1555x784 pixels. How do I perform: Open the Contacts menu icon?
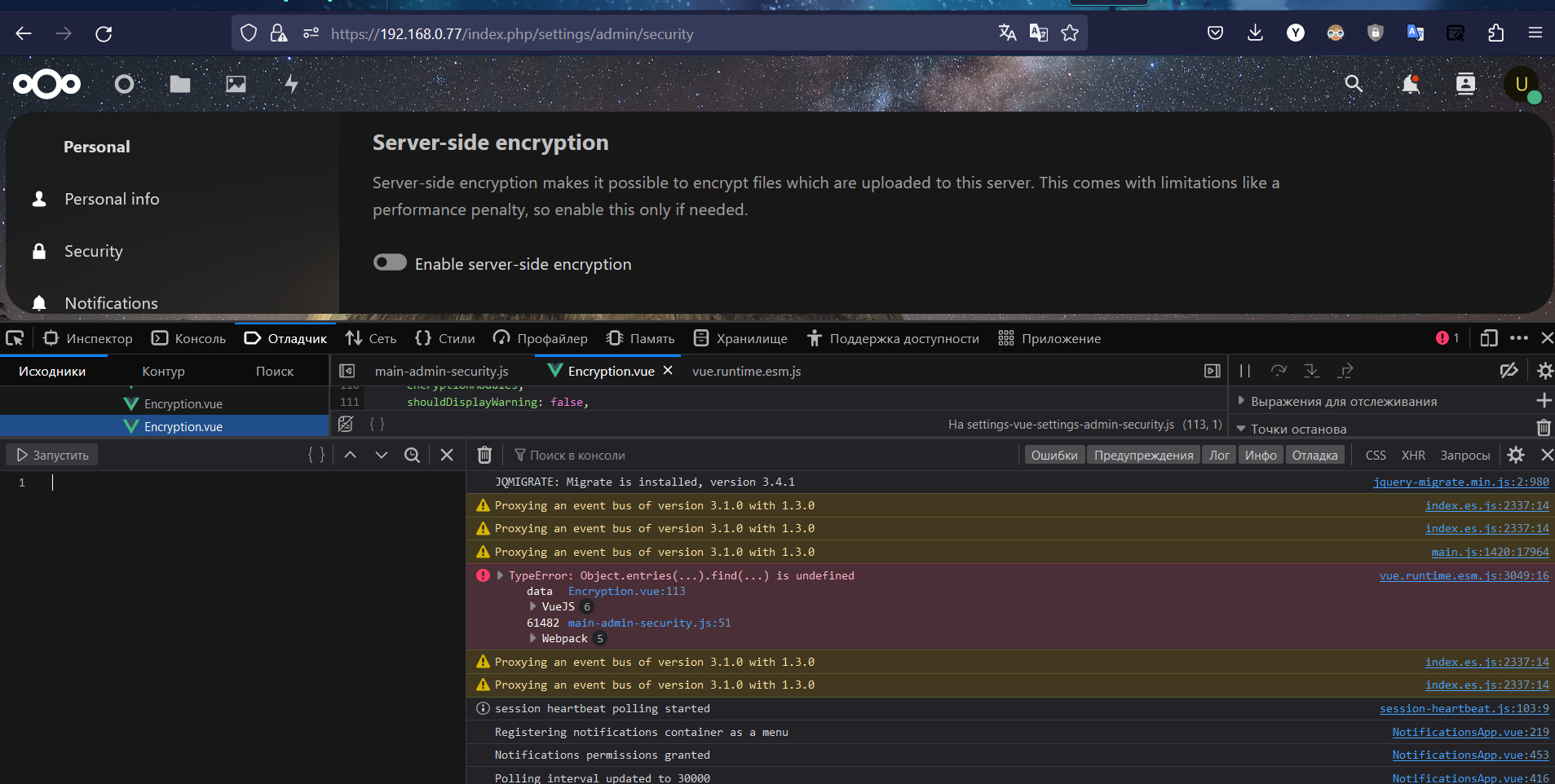click(x=1465, y=84)
